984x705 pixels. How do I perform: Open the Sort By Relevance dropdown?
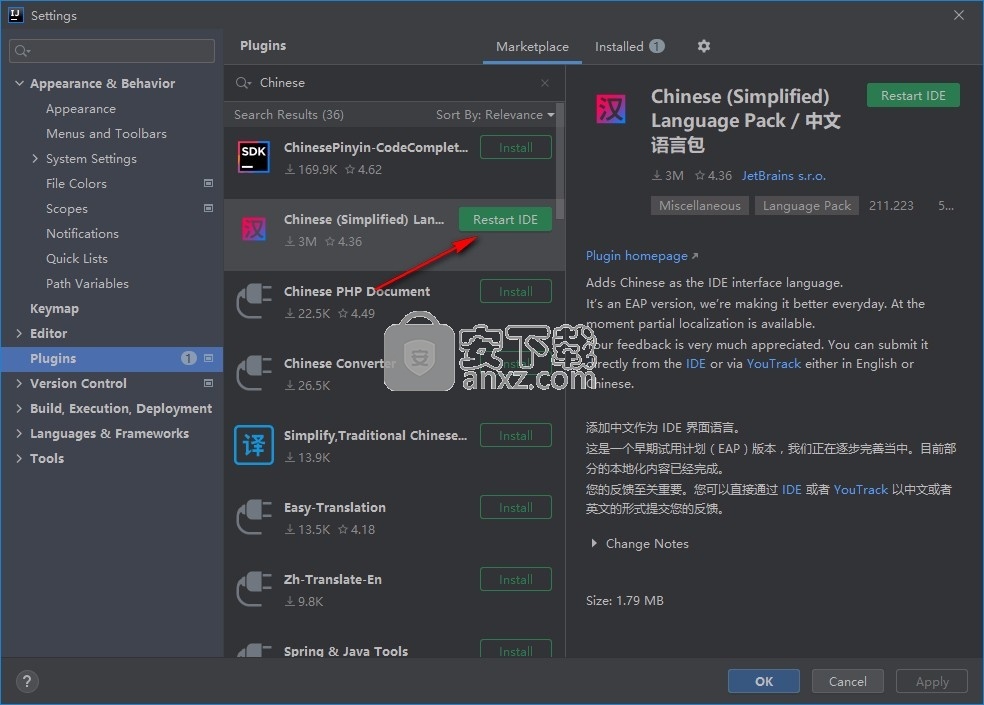(495, 114)
